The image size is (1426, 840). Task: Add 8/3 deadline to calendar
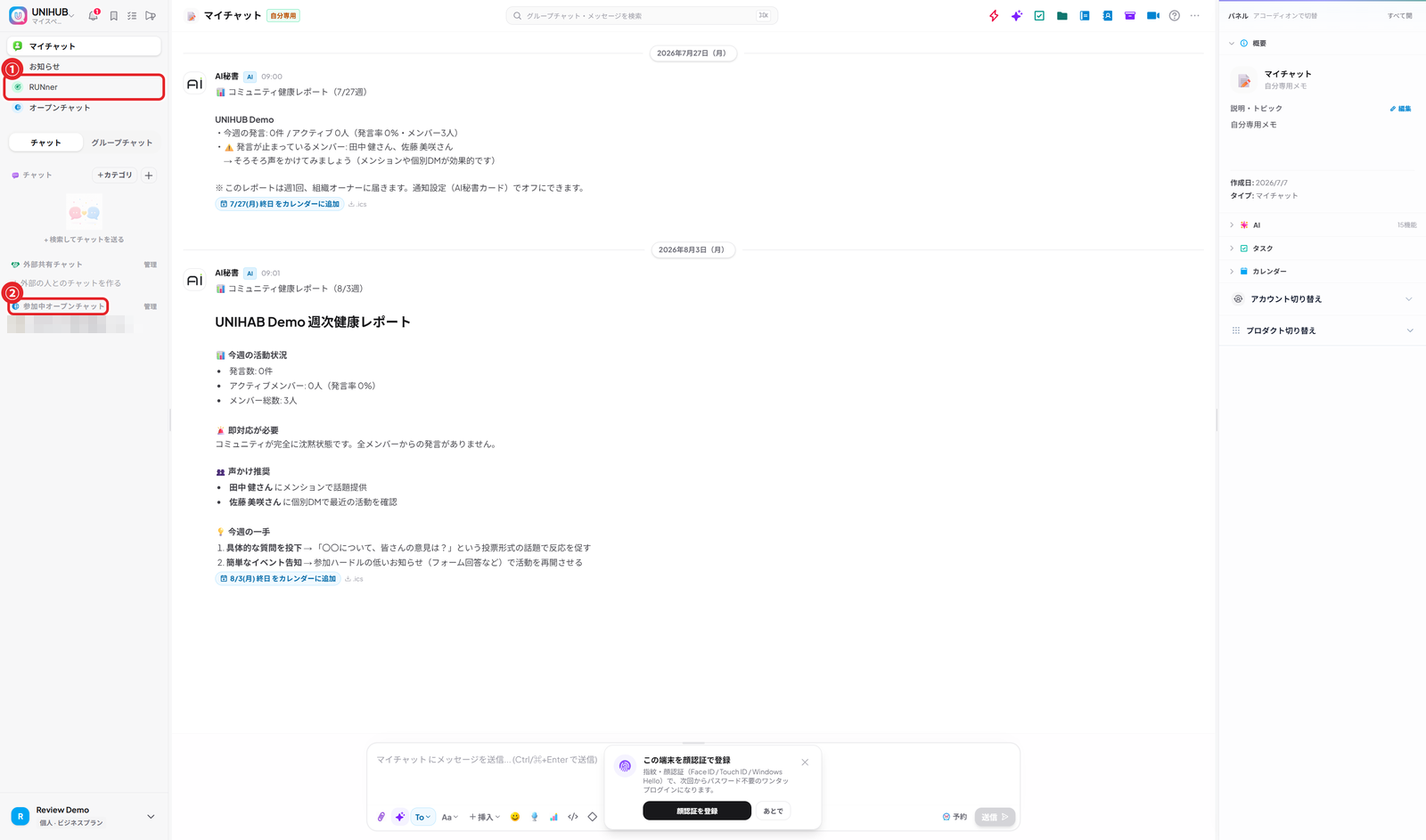(x=278, y=579)
